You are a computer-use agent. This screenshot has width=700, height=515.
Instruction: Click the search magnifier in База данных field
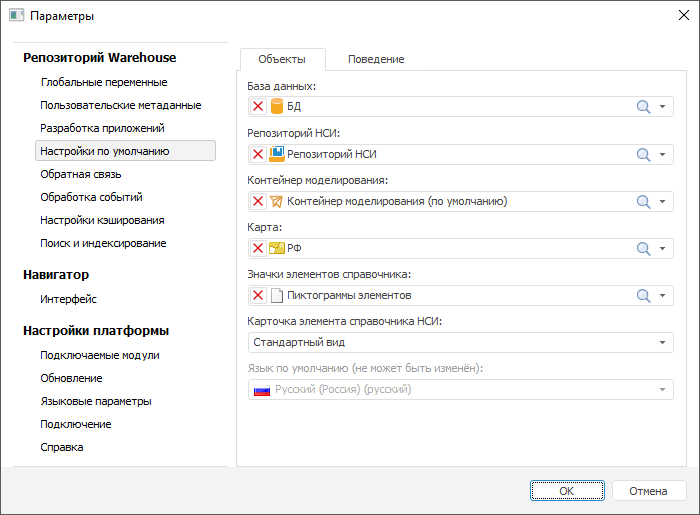(x=644, y=107)
